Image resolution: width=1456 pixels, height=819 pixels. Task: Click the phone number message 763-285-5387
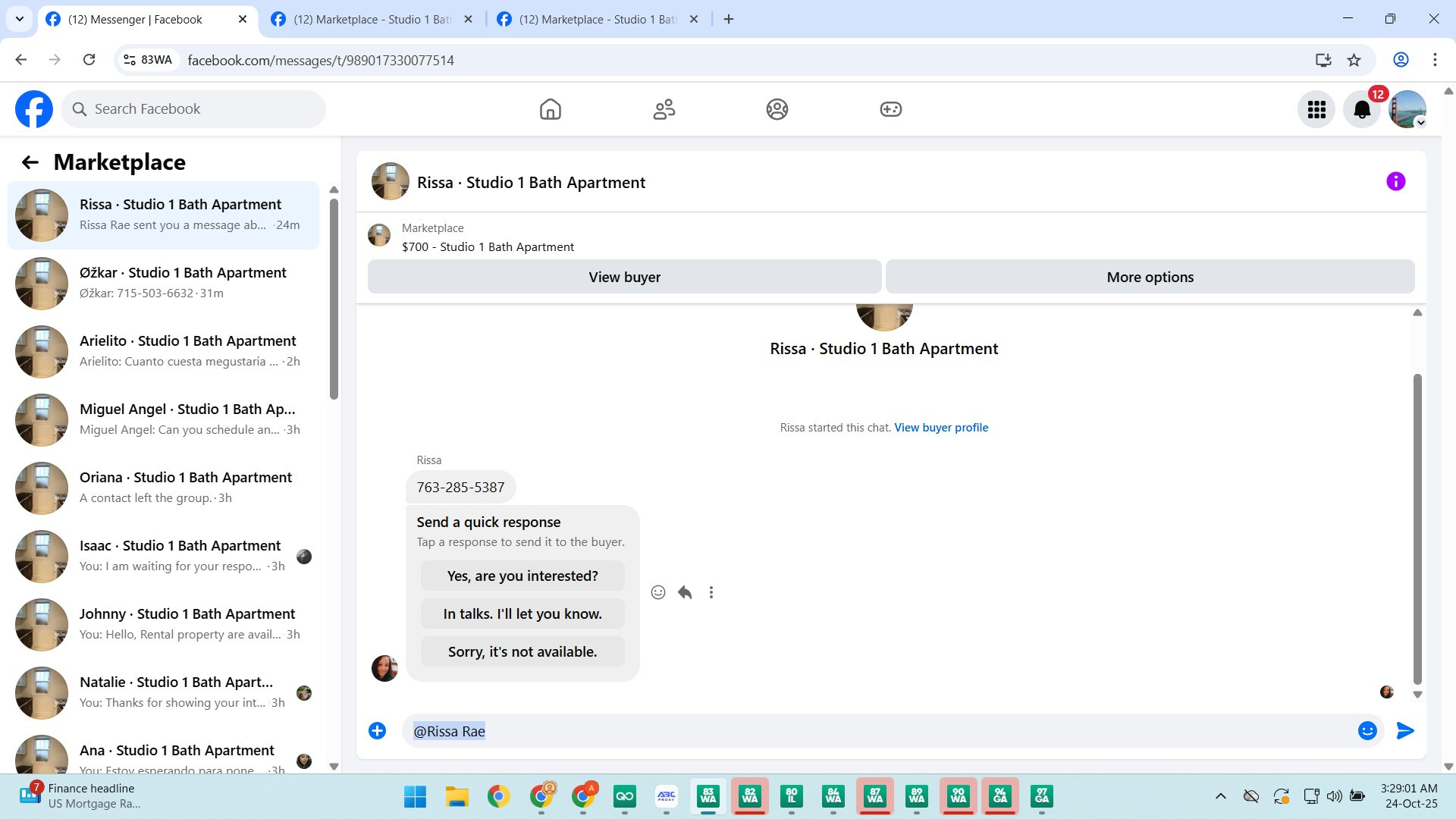click(x=460, y=487)
